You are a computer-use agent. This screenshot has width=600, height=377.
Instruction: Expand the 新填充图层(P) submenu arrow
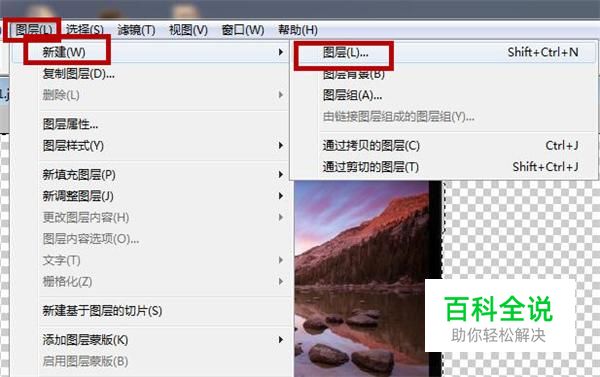click(x=281, y=175)
